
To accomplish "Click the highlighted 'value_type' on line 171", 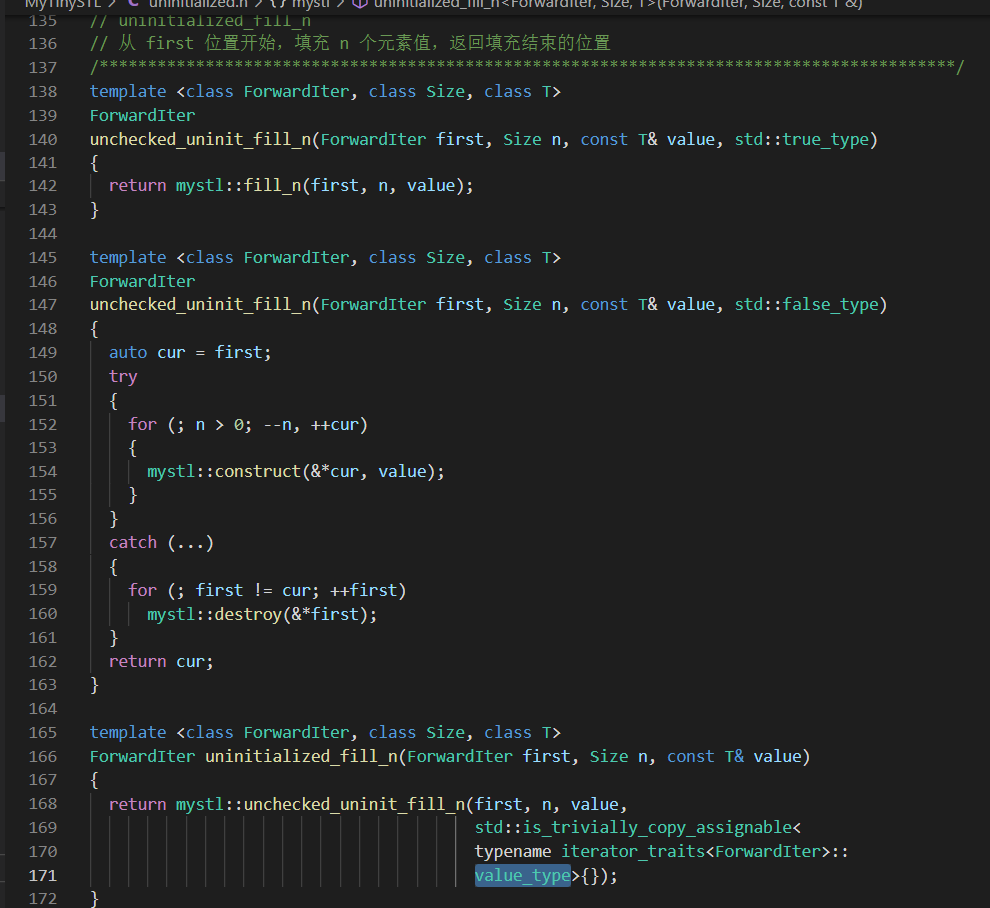I will coord(523,876).
